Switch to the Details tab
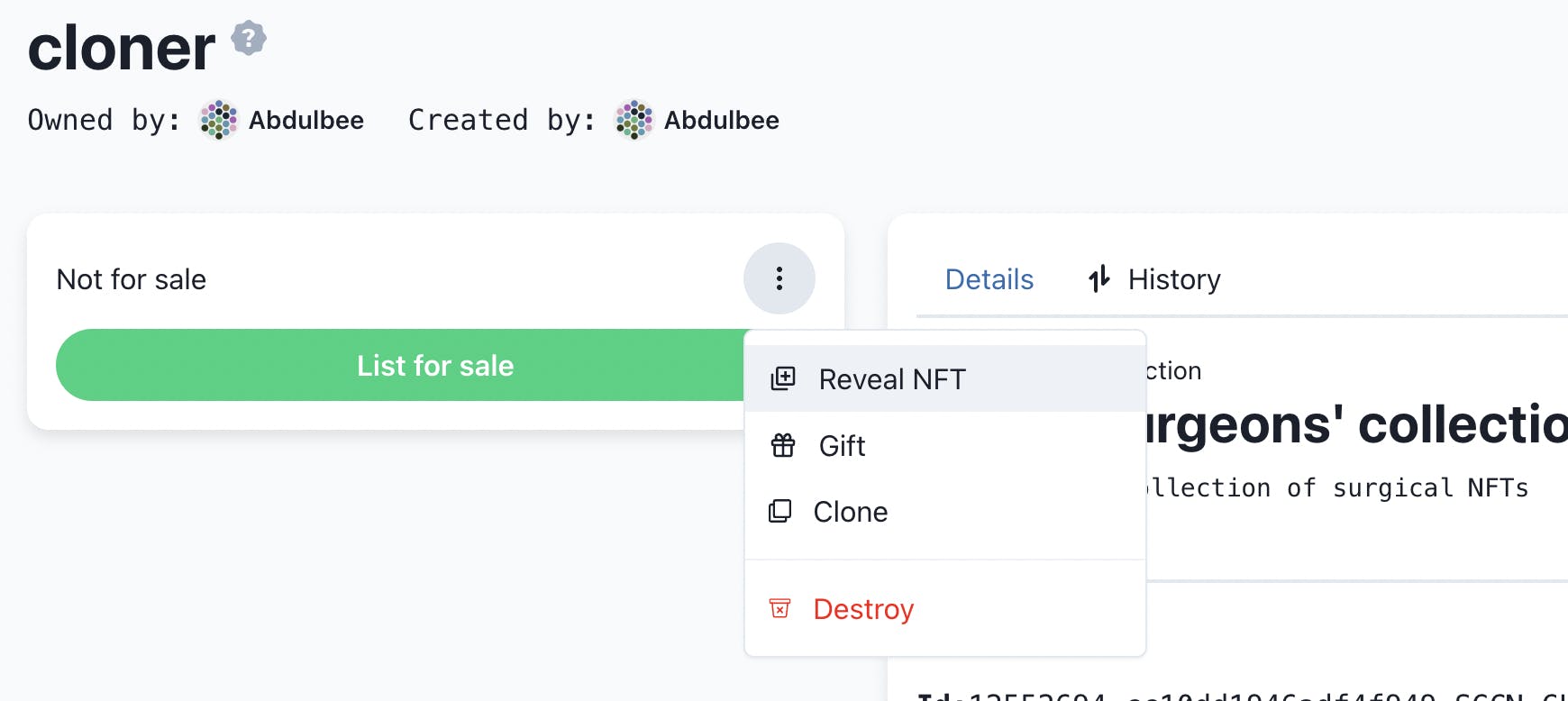 coord(989,279)
